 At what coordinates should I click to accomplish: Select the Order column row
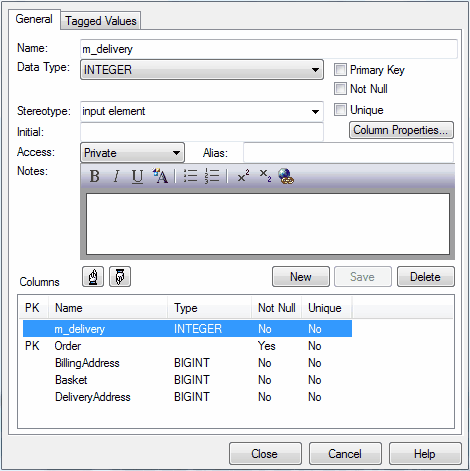(x=187, y=346)
